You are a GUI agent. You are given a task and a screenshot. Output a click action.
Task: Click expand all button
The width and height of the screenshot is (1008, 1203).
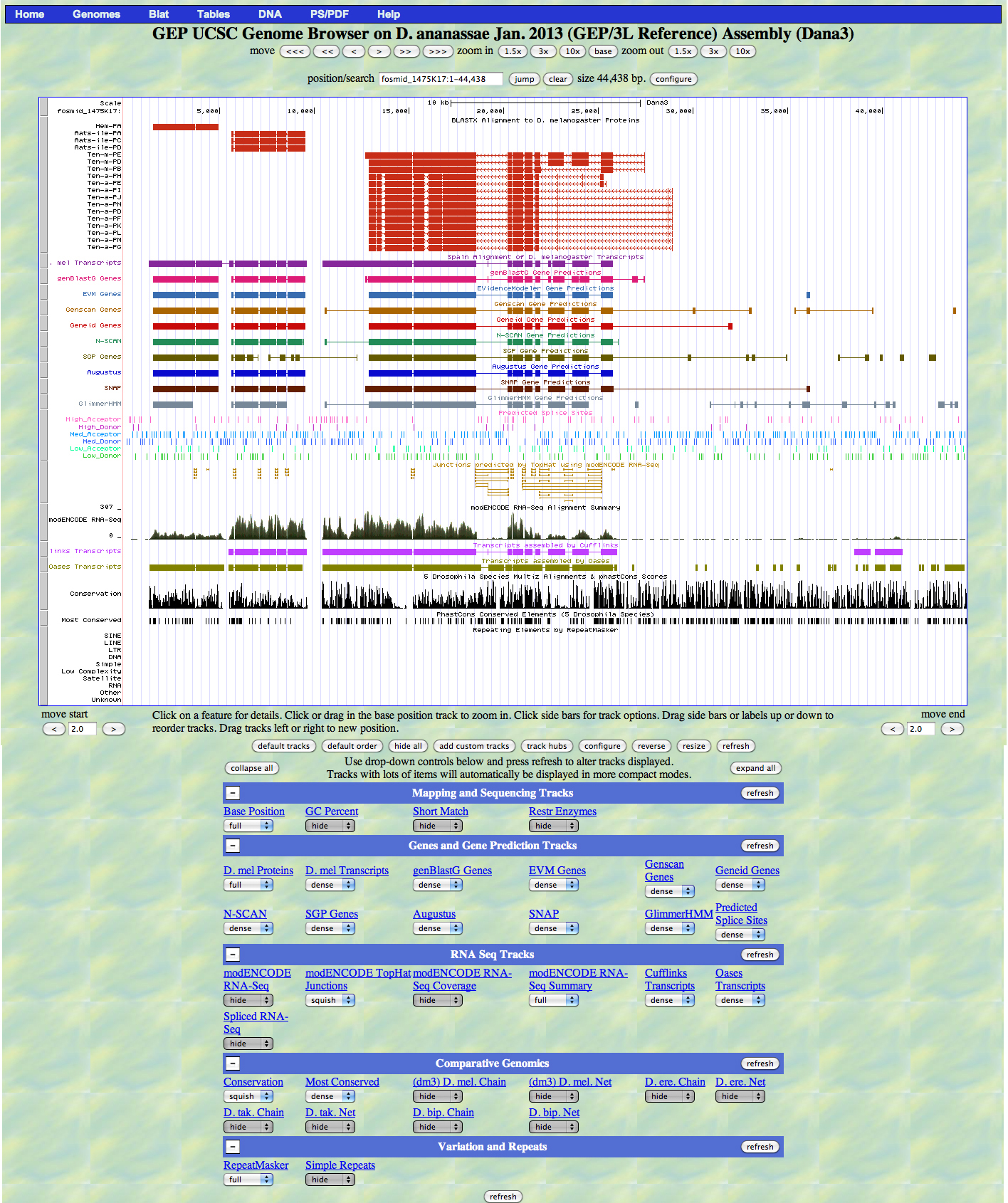[x=755, y=768]
